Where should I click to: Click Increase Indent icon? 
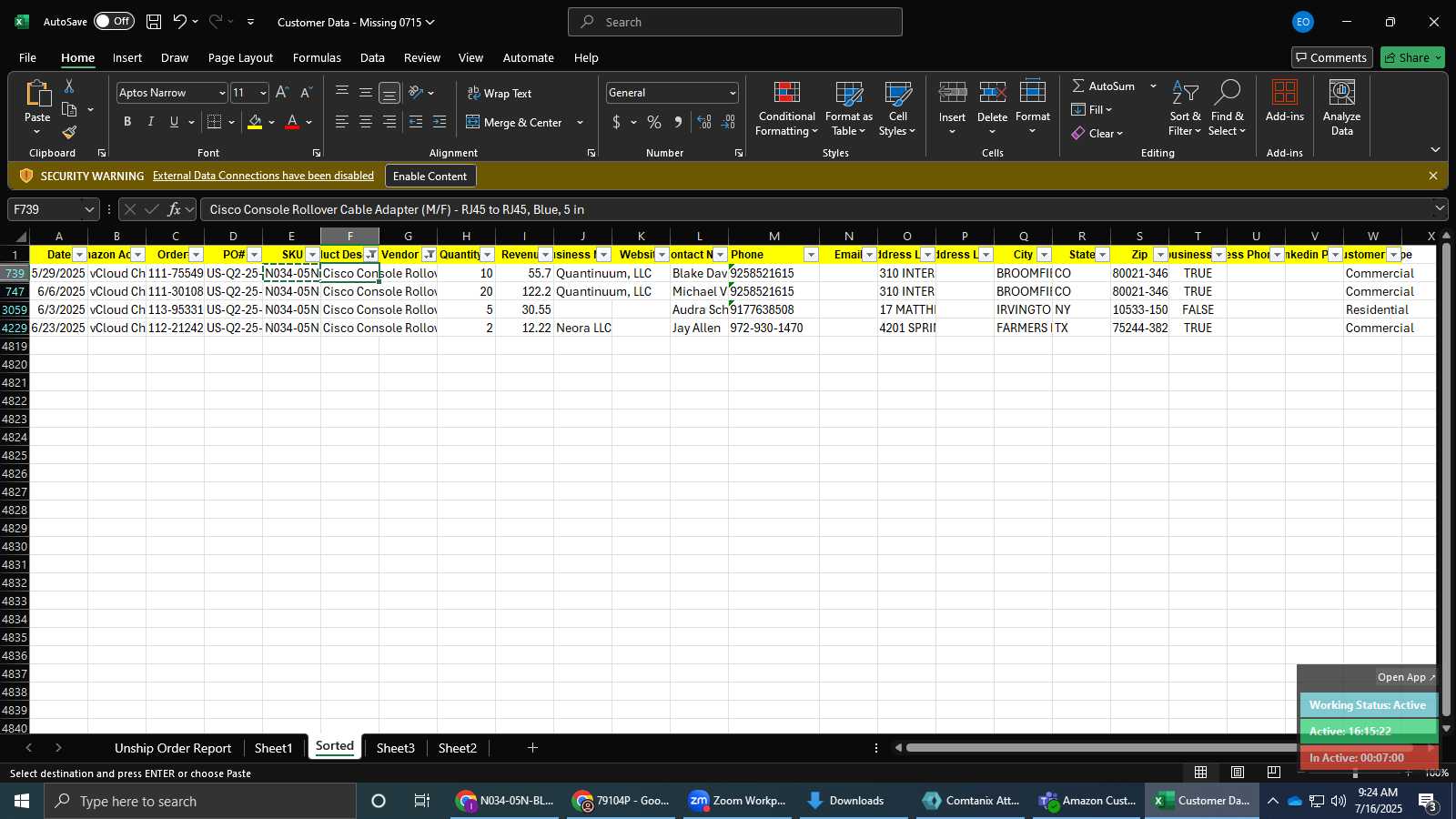point(440,122)
